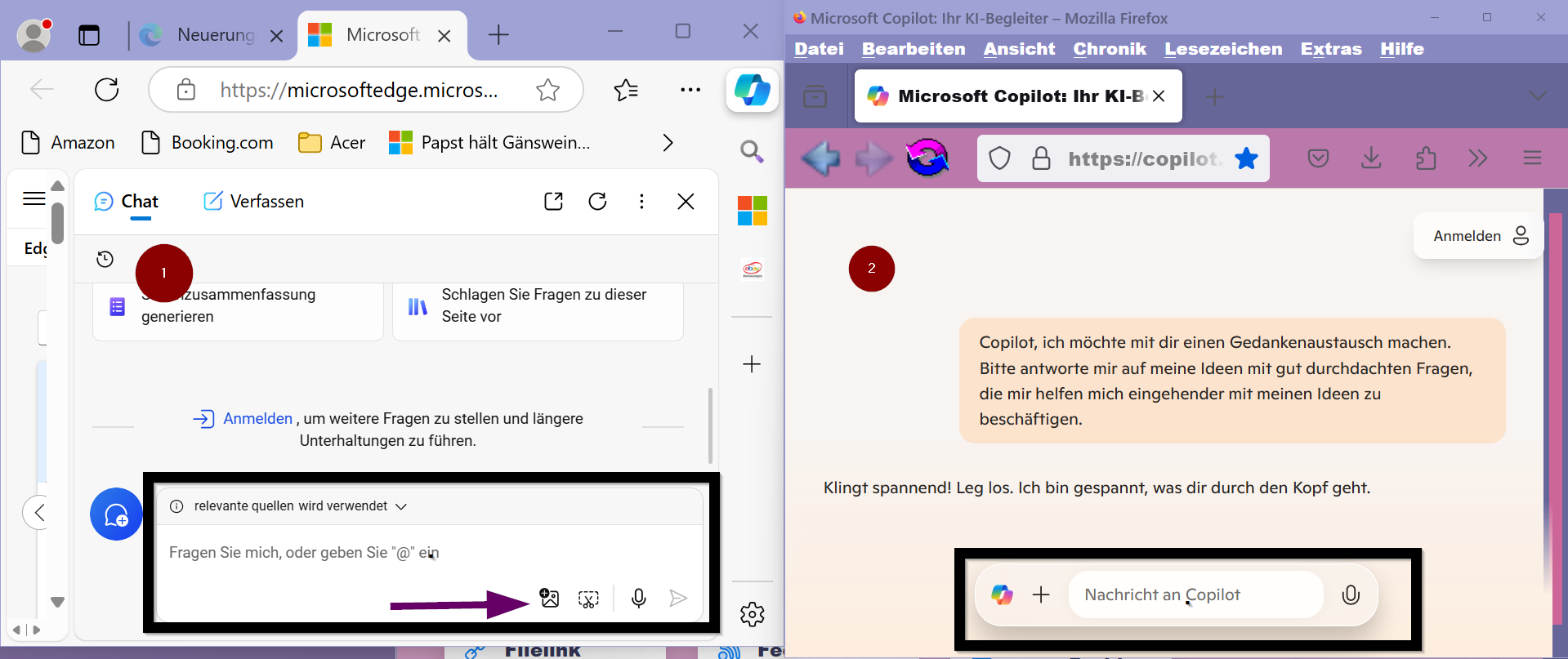List all Firefox tabs dropdown arrow
This screenshot has width=1568, height=659.
pyautogui.click(x=1538, y=96)
